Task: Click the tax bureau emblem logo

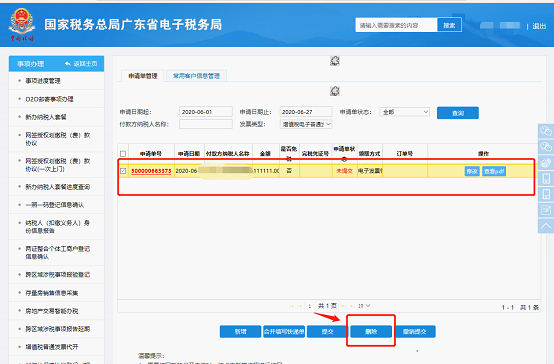Action: click(22, 25)
